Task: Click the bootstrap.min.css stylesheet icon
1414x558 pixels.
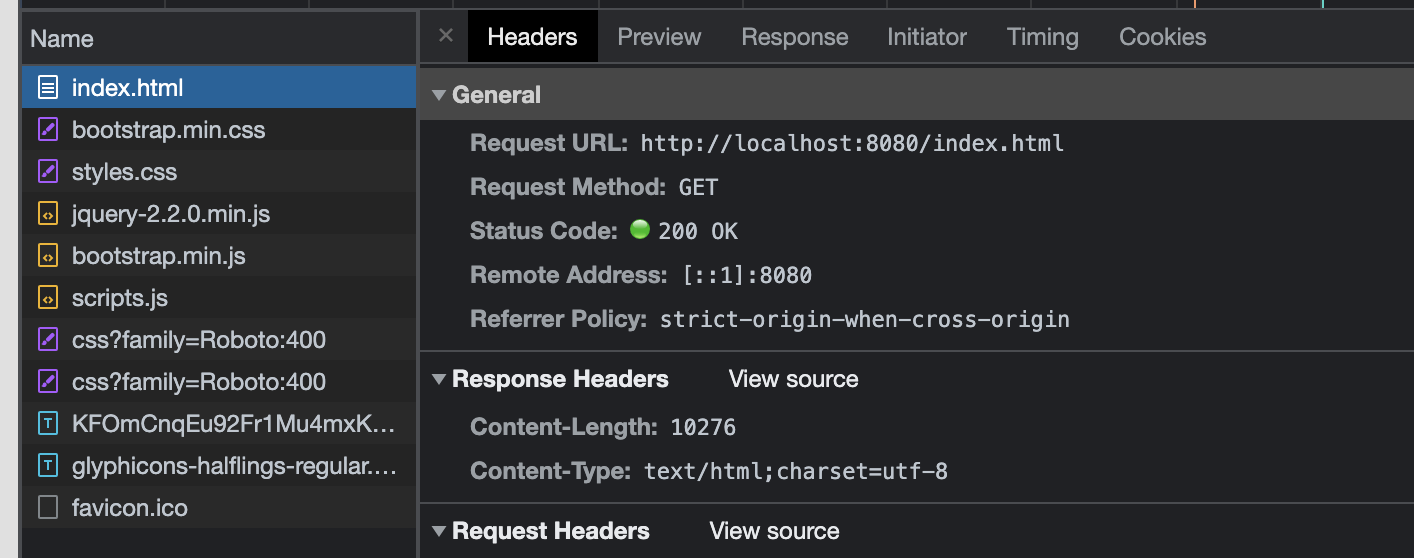Action: (48, 130)
